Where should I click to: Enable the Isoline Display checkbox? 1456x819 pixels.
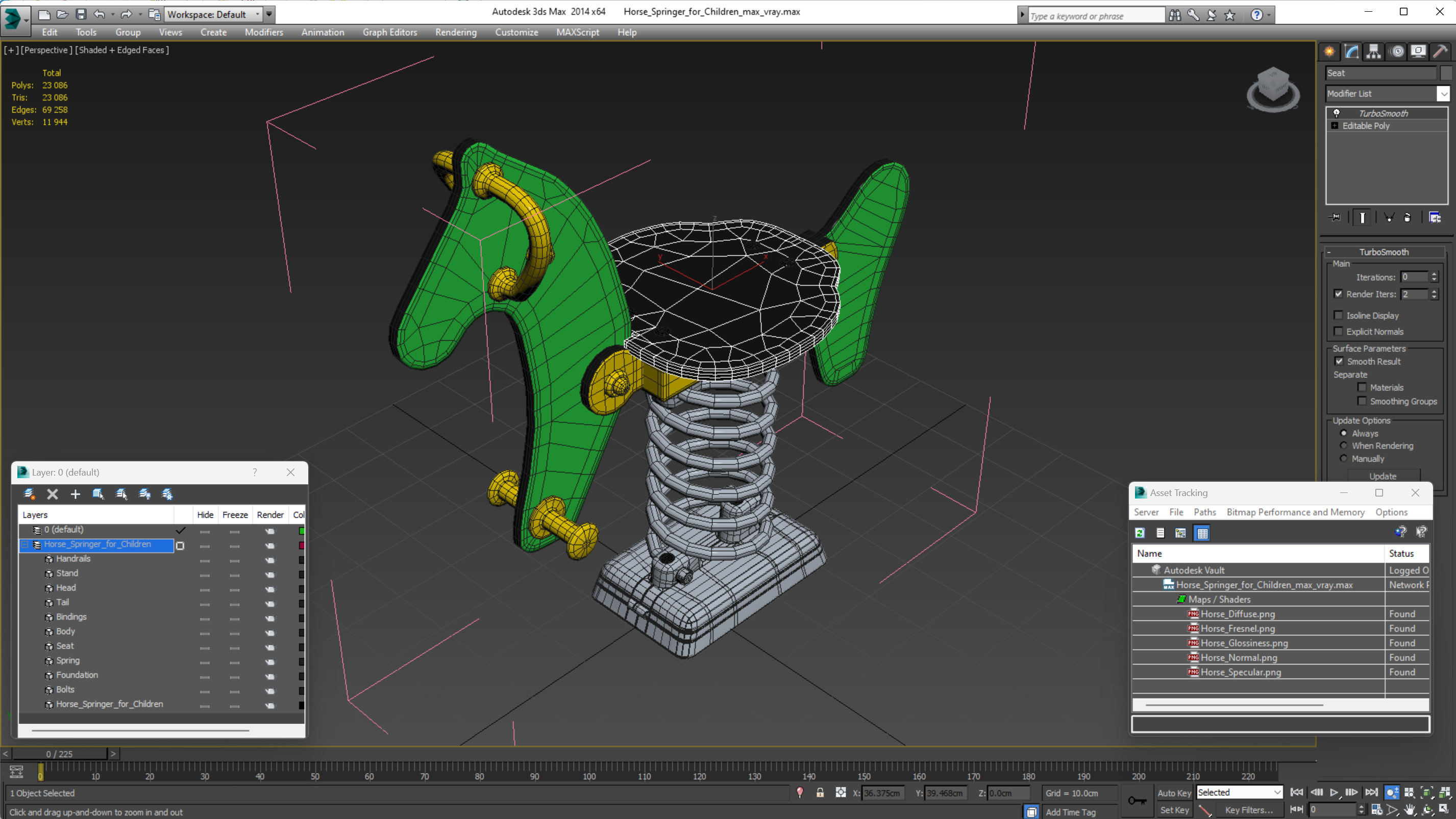point(1338,315)
